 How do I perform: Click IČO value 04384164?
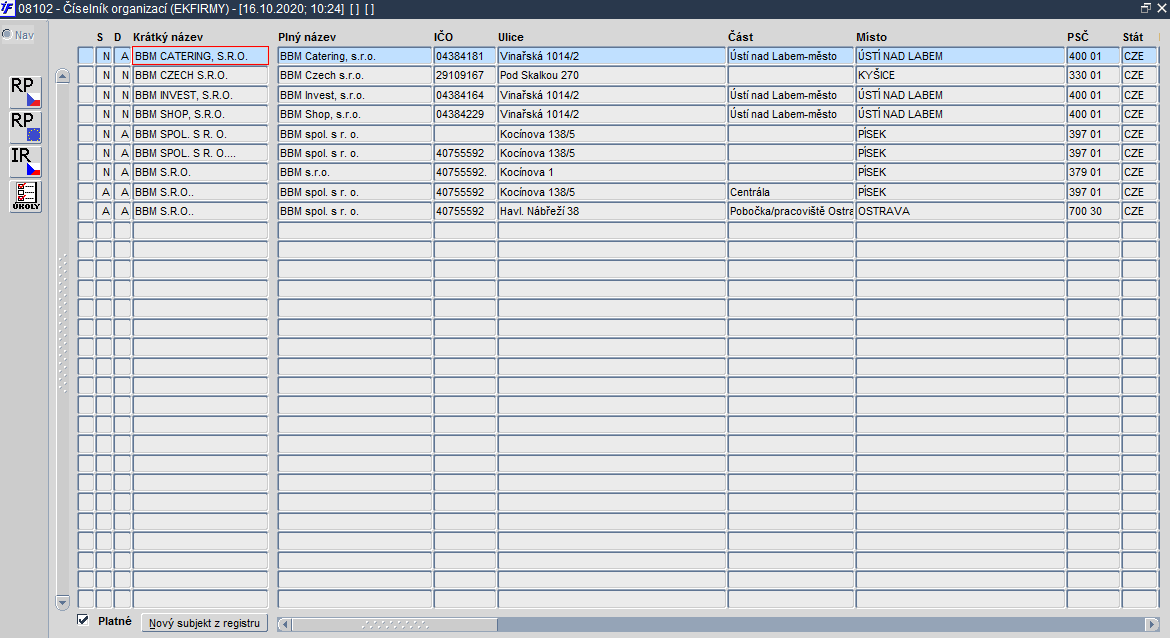[465, 95]
